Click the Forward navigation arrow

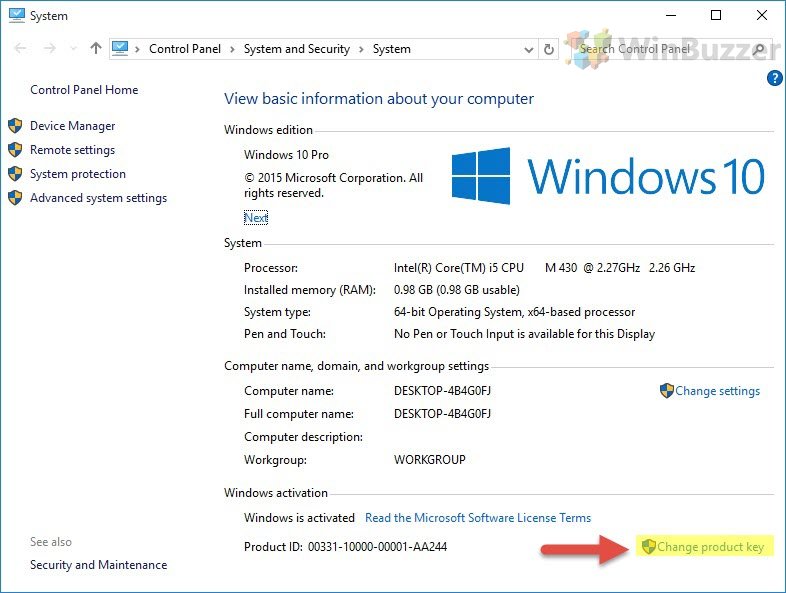click(x=50, y=48)
